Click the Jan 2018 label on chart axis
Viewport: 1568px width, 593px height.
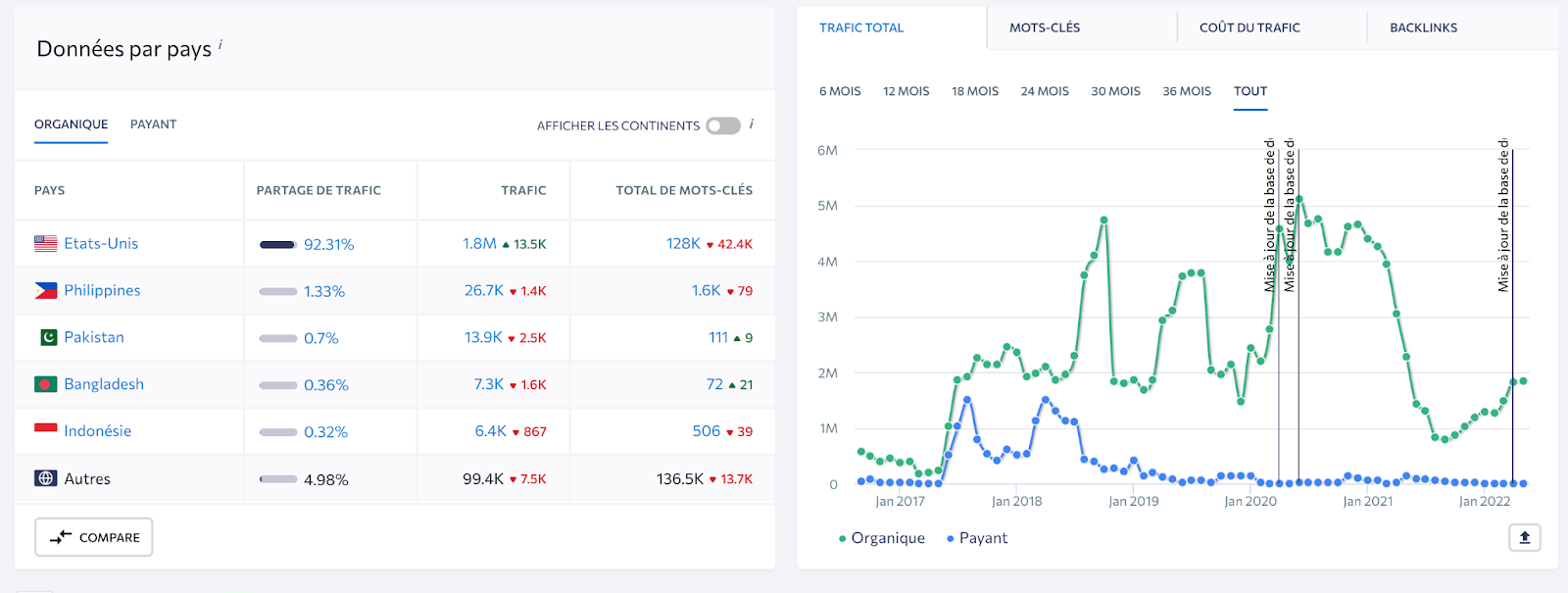pos(1016,501)
